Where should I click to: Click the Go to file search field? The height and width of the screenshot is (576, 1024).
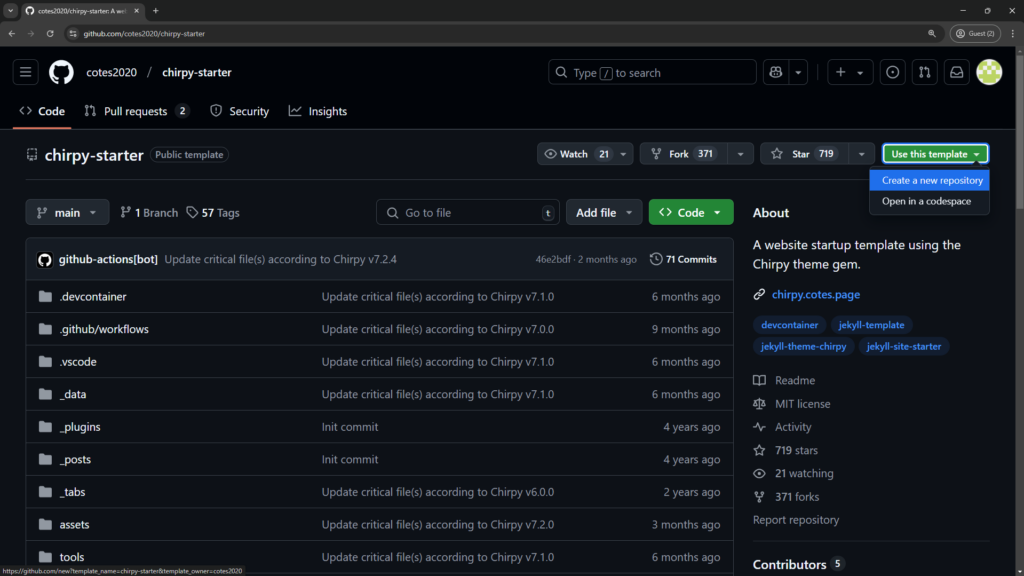pyautogui.click(x=468, y=212)
